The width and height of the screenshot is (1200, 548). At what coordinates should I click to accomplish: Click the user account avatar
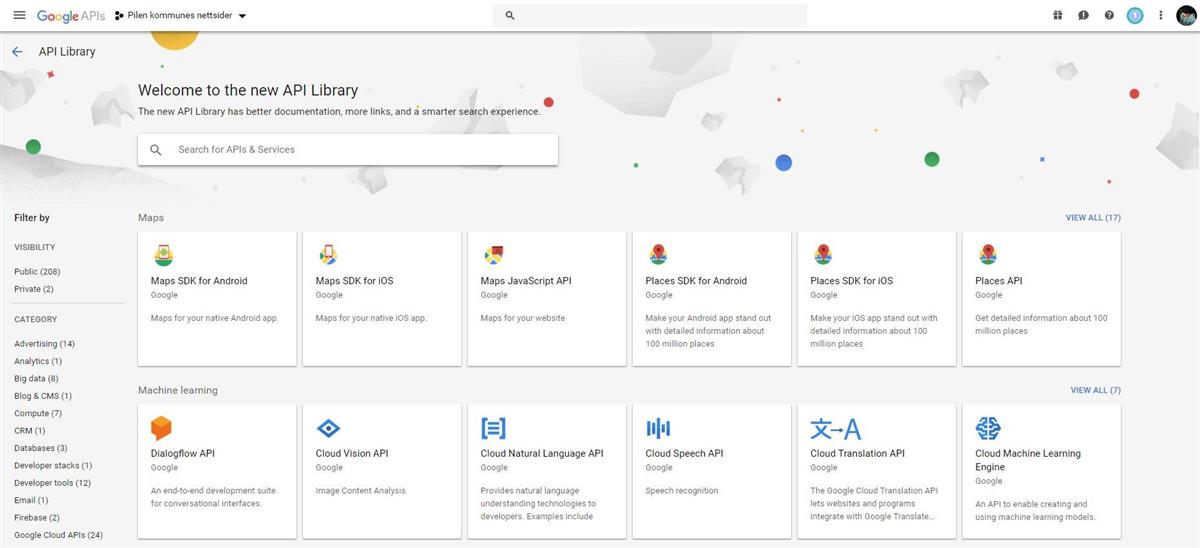point(1186,15)
